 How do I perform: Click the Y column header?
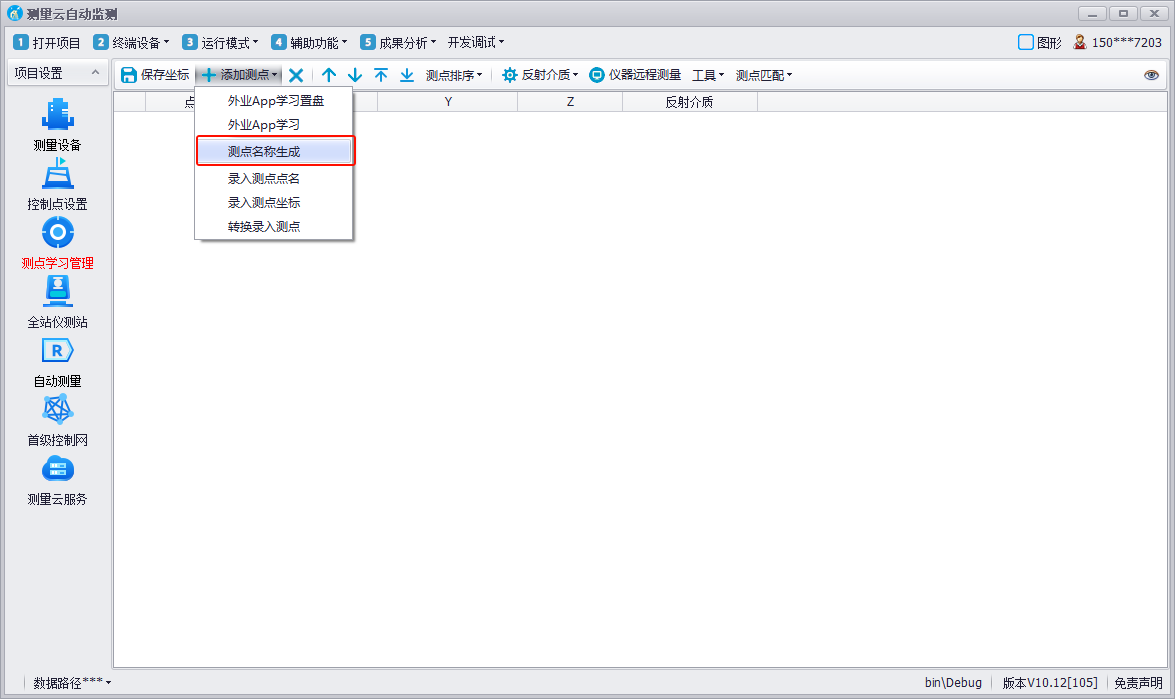(448, 102)
